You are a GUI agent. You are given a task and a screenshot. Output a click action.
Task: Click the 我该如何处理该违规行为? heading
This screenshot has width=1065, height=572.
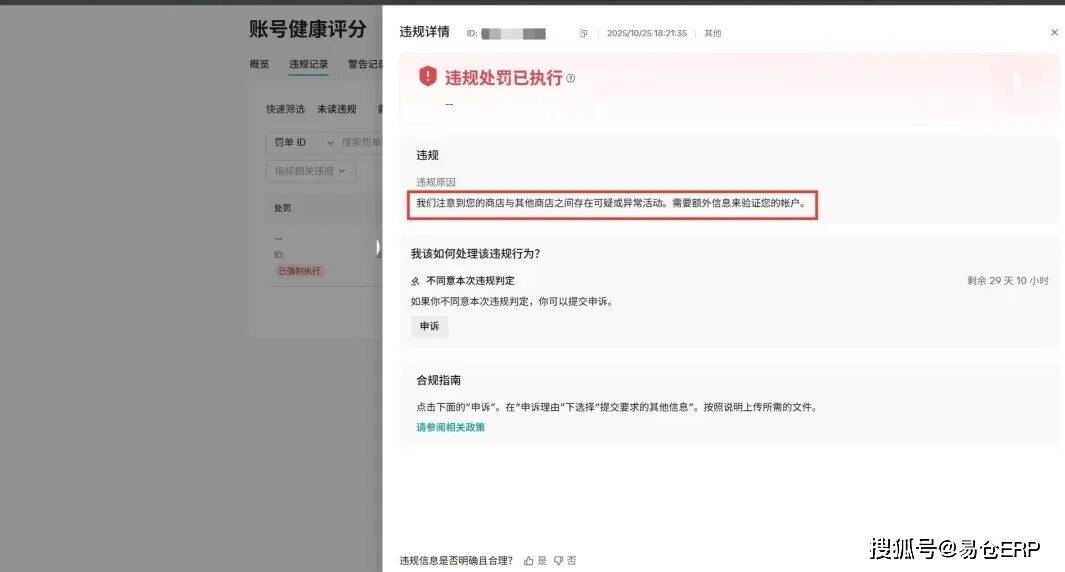point(475,253)
